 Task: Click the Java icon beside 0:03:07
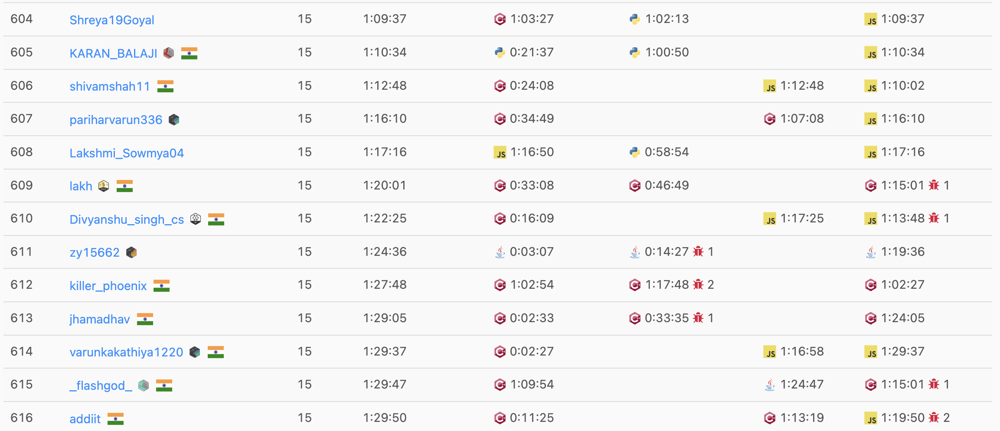500,252
